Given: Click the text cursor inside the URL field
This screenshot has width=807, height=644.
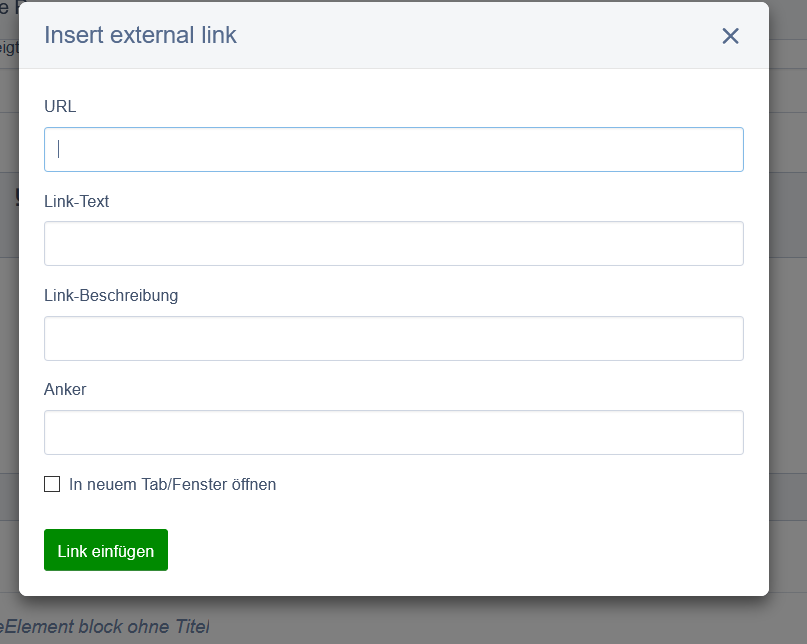Looking at the screenshot, I should 59,150.
